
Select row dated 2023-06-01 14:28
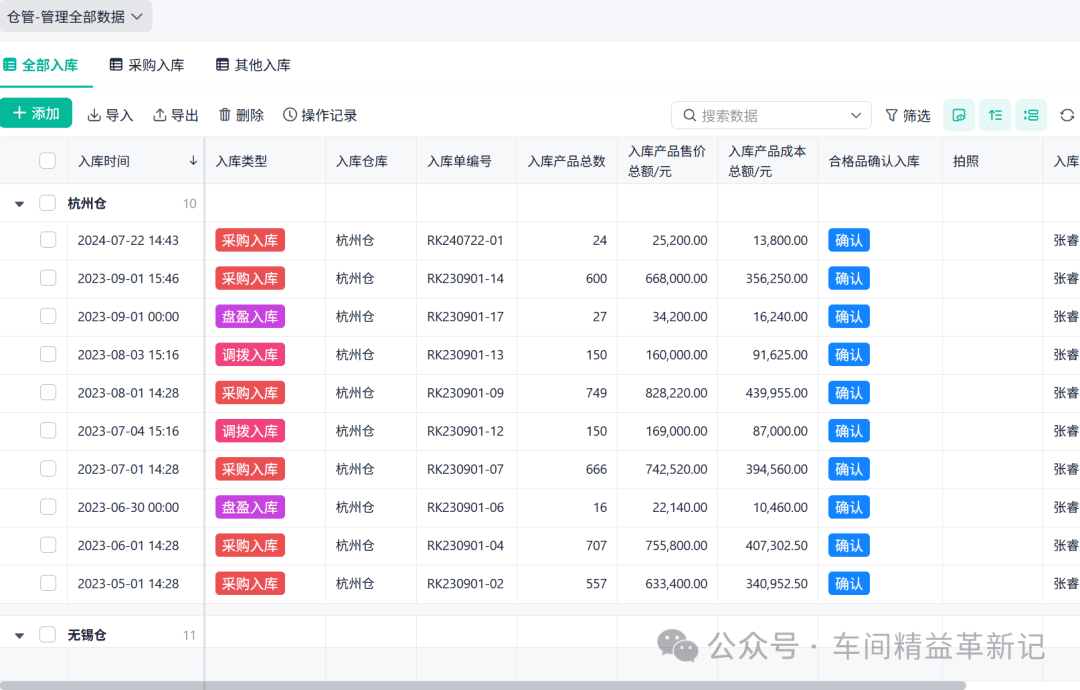[48, 545]
